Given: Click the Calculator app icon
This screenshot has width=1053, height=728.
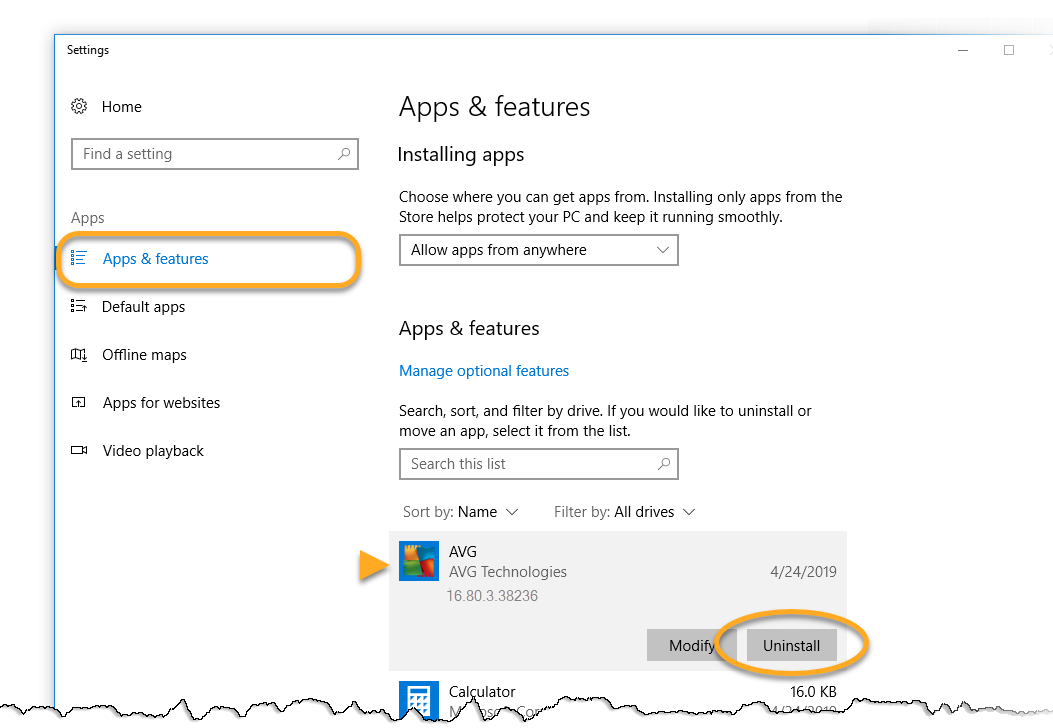Looking at the screenshot, I should click(x=419, y=698).
